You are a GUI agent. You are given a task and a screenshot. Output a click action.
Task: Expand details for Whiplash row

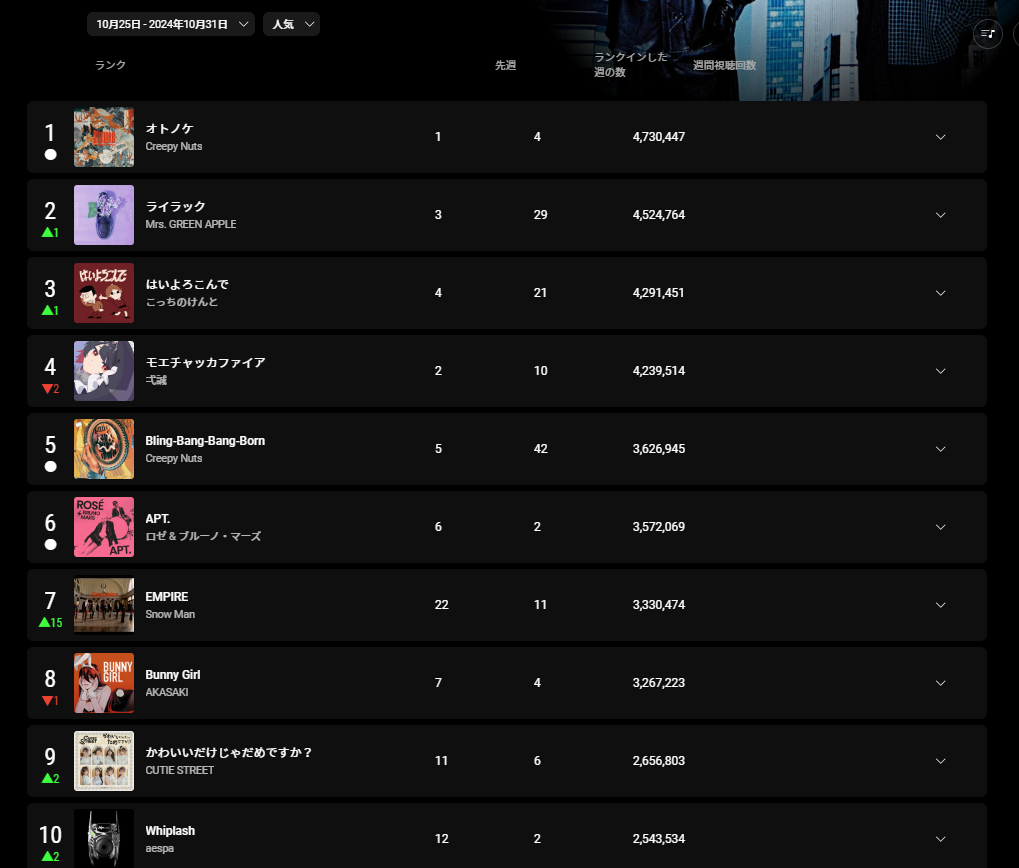click(940, 839)
